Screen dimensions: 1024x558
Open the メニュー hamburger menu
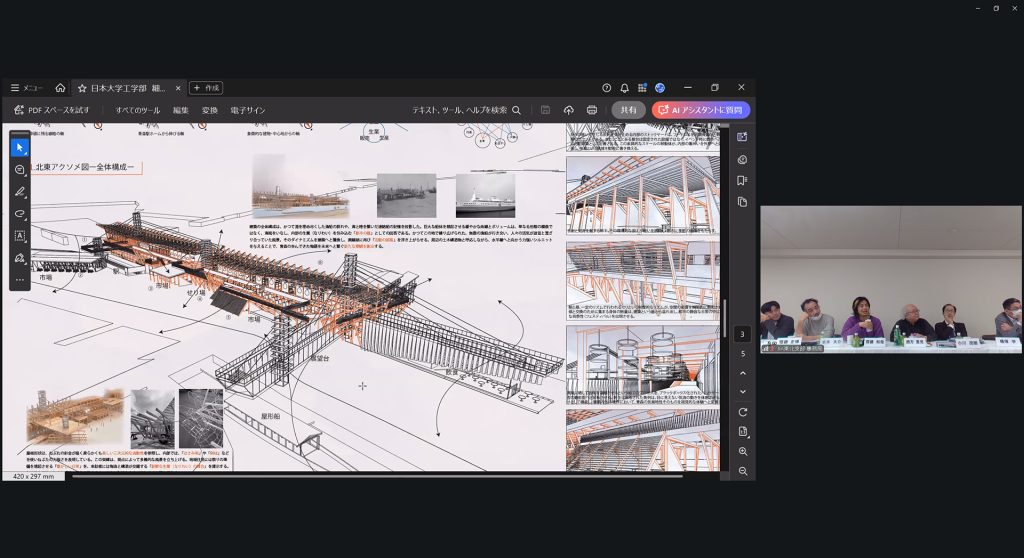click(x=26, y=88)
